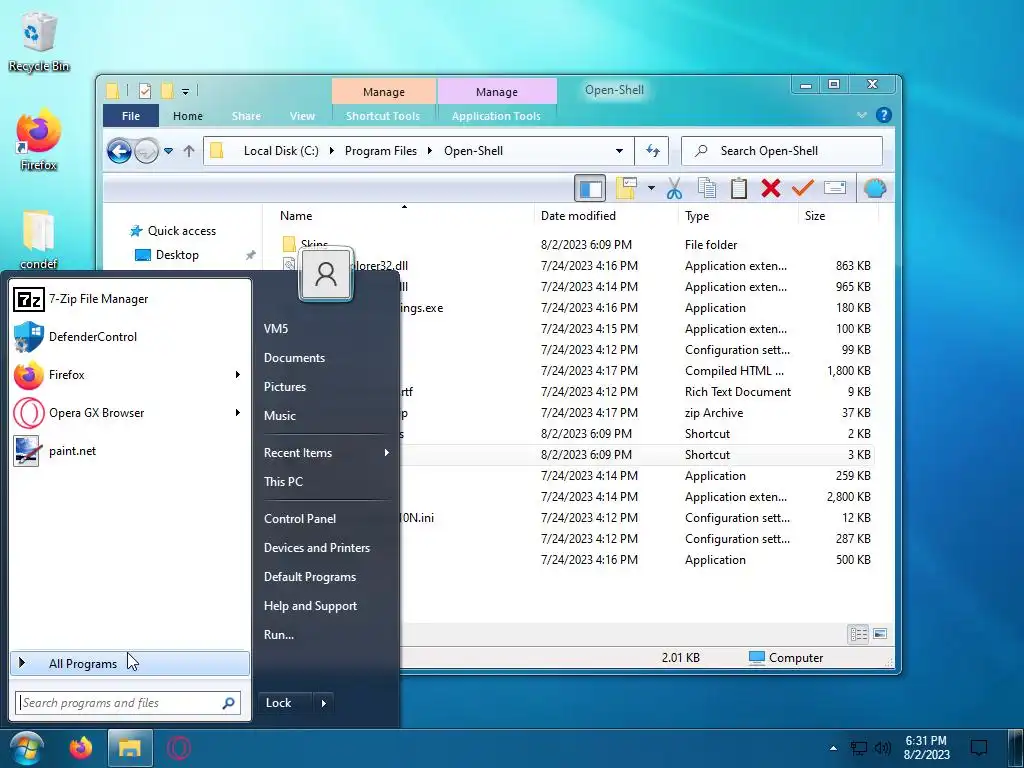Click the New Folder icon in title bar

167,91
